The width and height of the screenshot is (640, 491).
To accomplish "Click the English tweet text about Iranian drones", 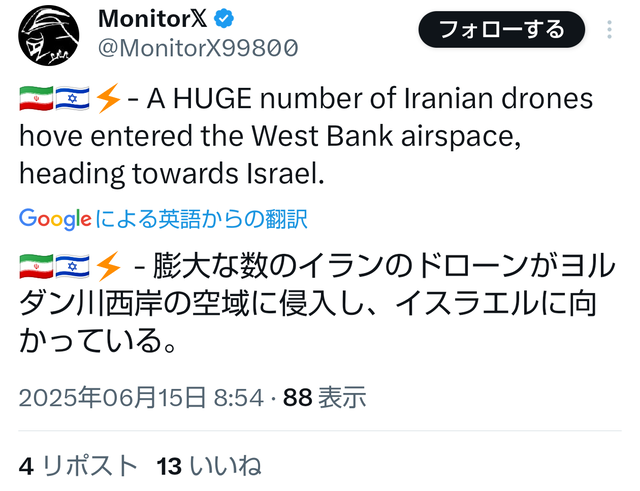I will click(x=306, y=136).
